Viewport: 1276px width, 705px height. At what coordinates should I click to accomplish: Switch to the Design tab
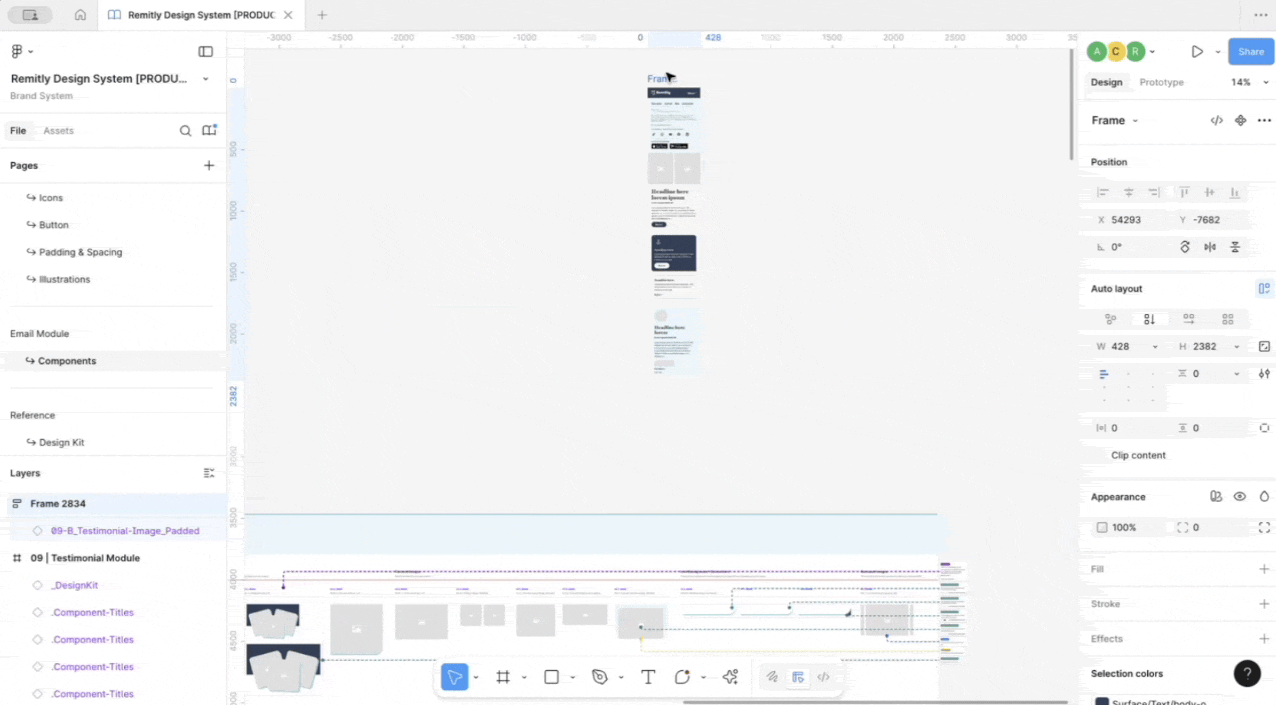(1106, 82)
